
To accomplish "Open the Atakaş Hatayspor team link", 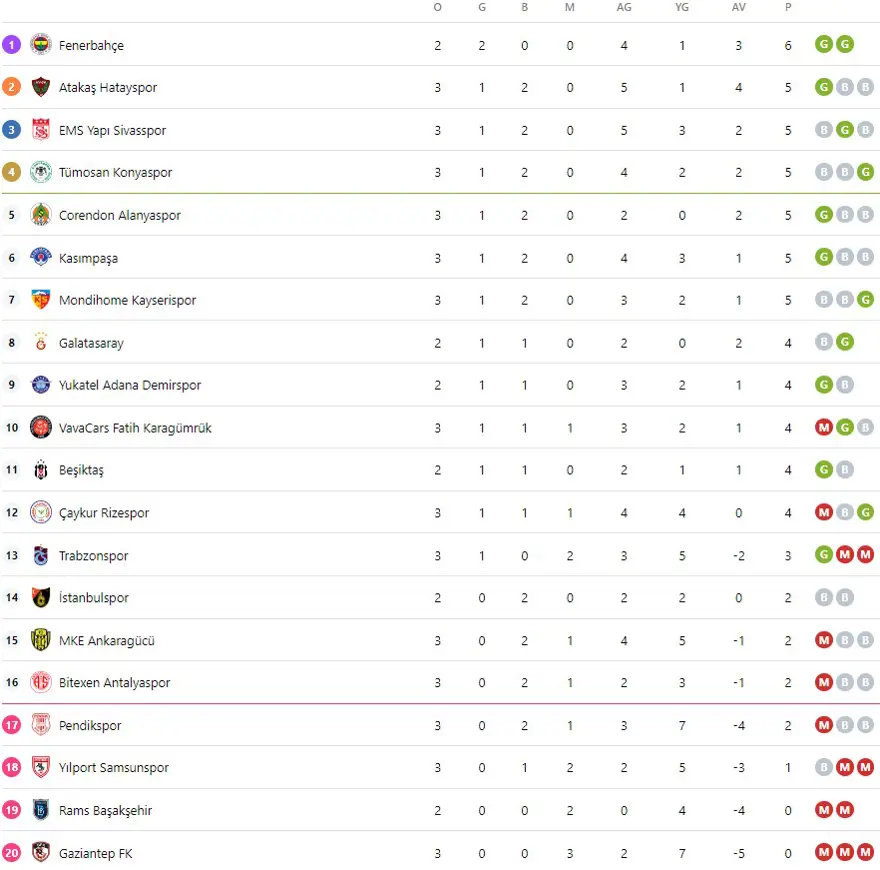I will 108,88.
